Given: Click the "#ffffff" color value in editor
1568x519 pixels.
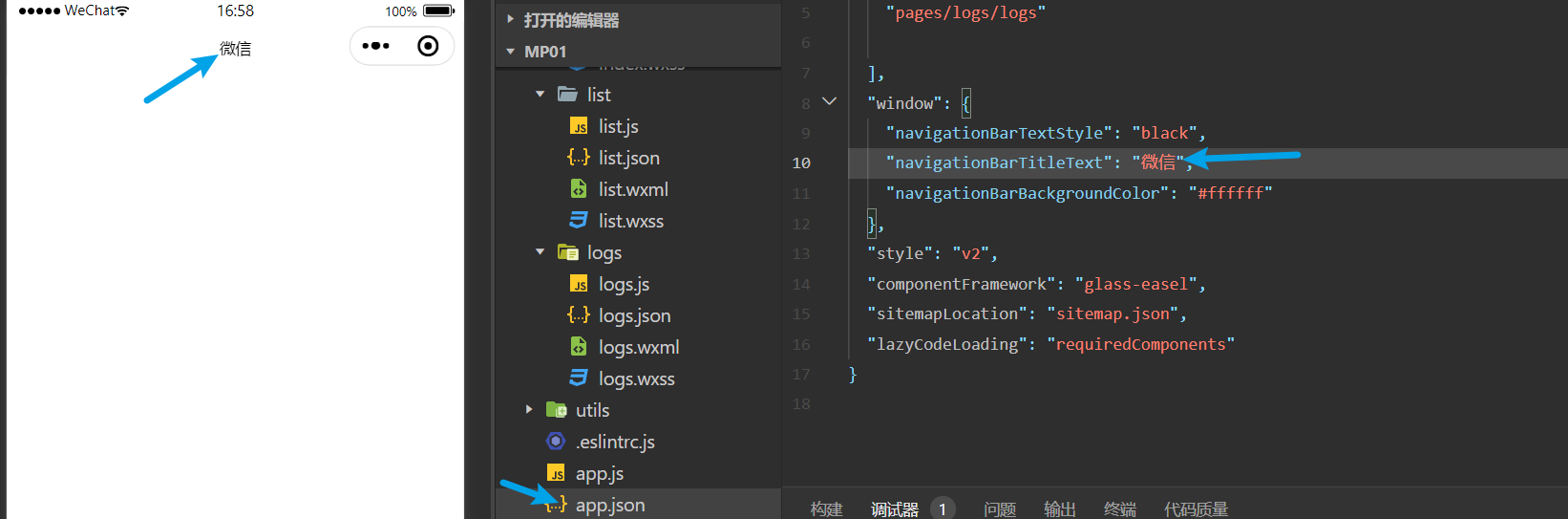Looking at the screenshot, I should point(1231,193).
